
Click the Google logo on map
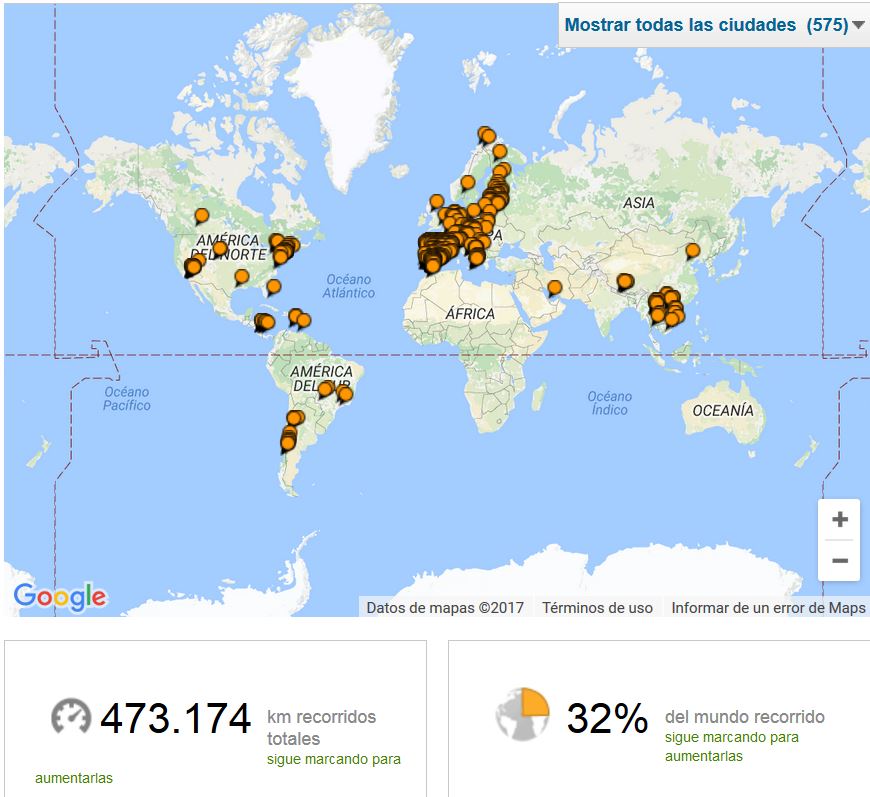60,597
